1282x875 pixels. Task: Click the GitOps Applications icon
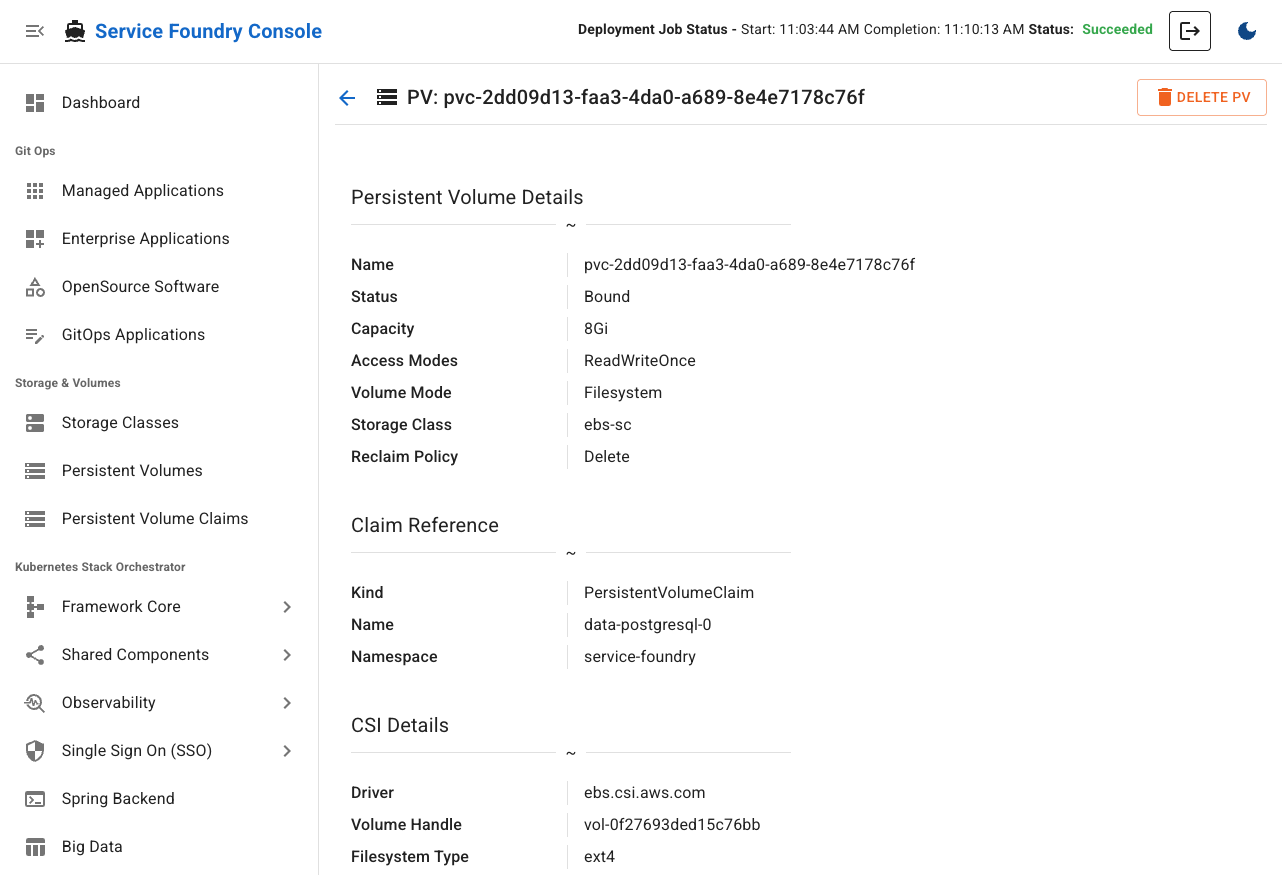click(35, 334)
